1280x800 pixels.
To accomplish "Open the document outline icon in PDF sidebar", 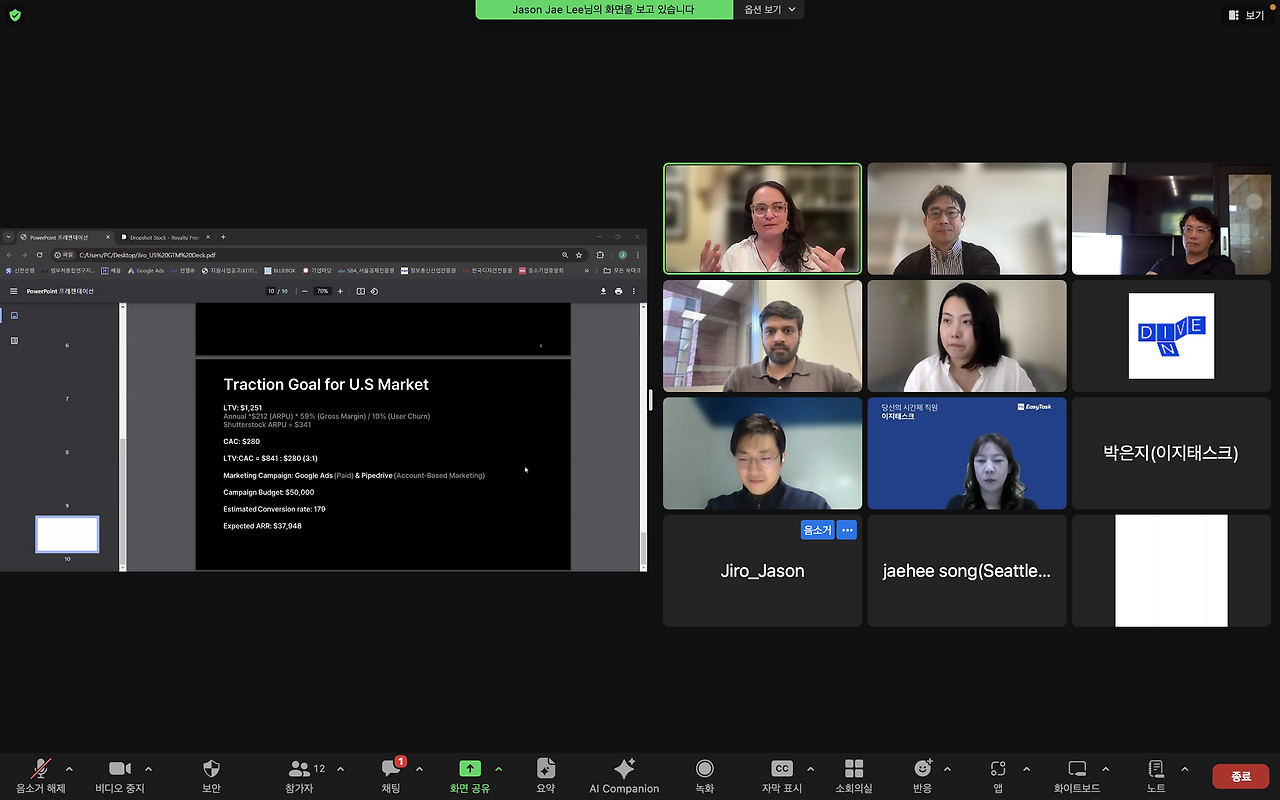I will pos(14,340).
